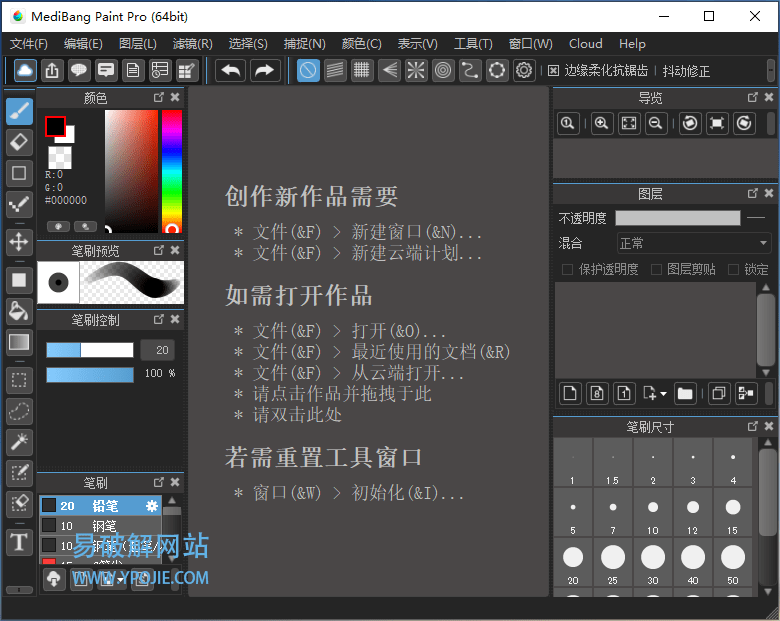Open the Cloud menu
Viewport: 780px width, 621px height.
pos(585,44)
